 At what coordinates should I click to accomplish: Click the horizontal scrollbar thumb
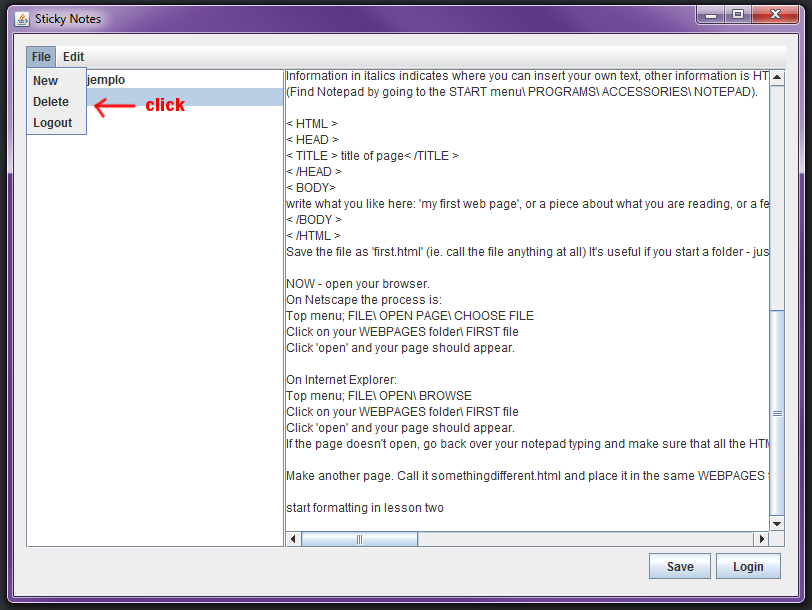(x=359, y=539)
